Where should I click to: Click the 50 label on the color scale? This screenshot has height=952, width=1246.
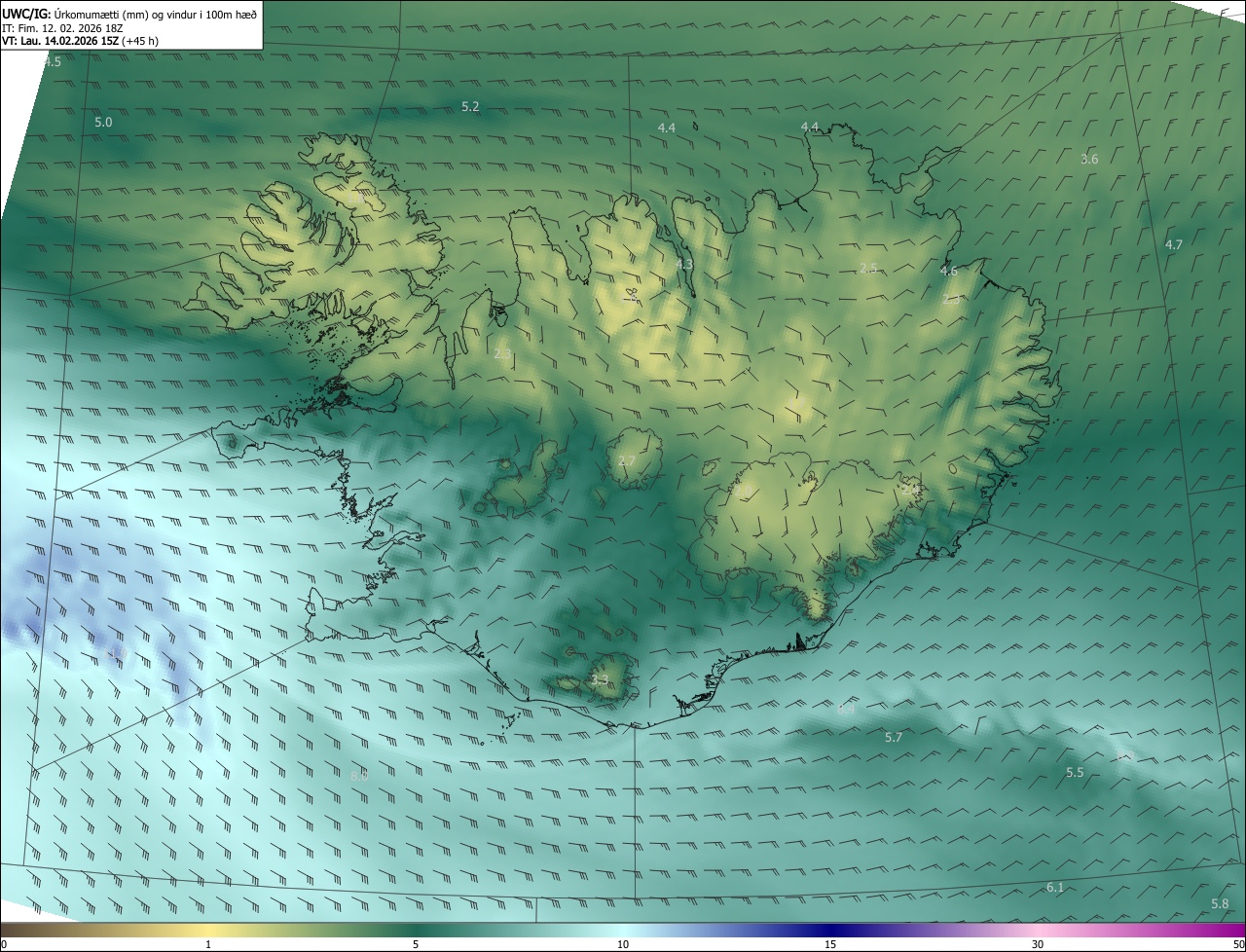(x=1238, y=944)
